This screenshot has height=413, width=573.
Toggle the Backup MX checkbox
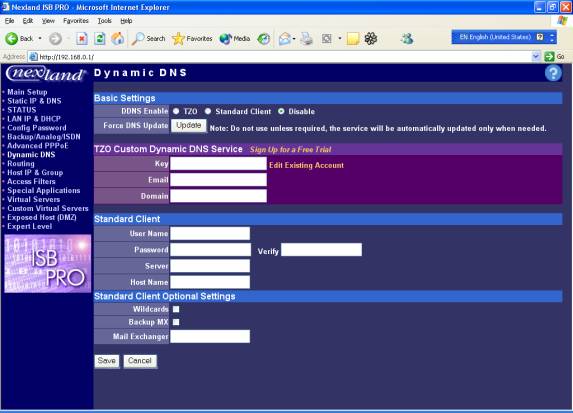pyautogui.click(x=176, y=322)
